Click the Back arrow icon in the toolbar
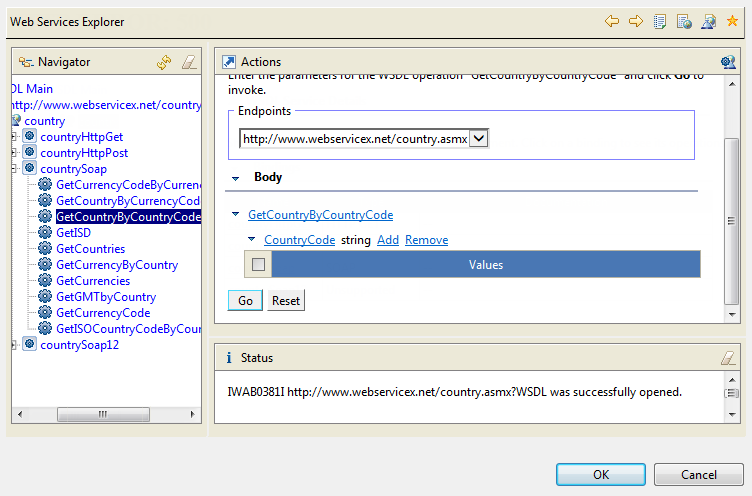 pyautogui.click(x=612, y=21)
